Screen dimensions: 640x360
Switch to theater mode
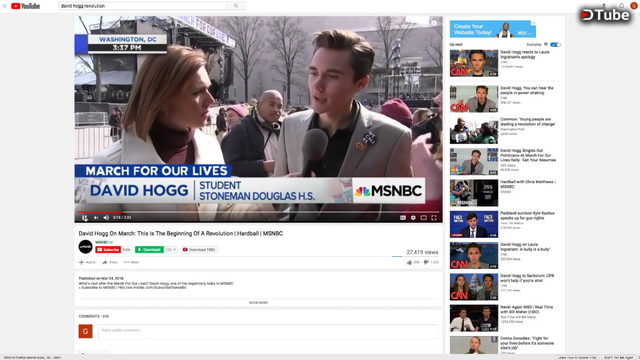(x=424, y=218)
